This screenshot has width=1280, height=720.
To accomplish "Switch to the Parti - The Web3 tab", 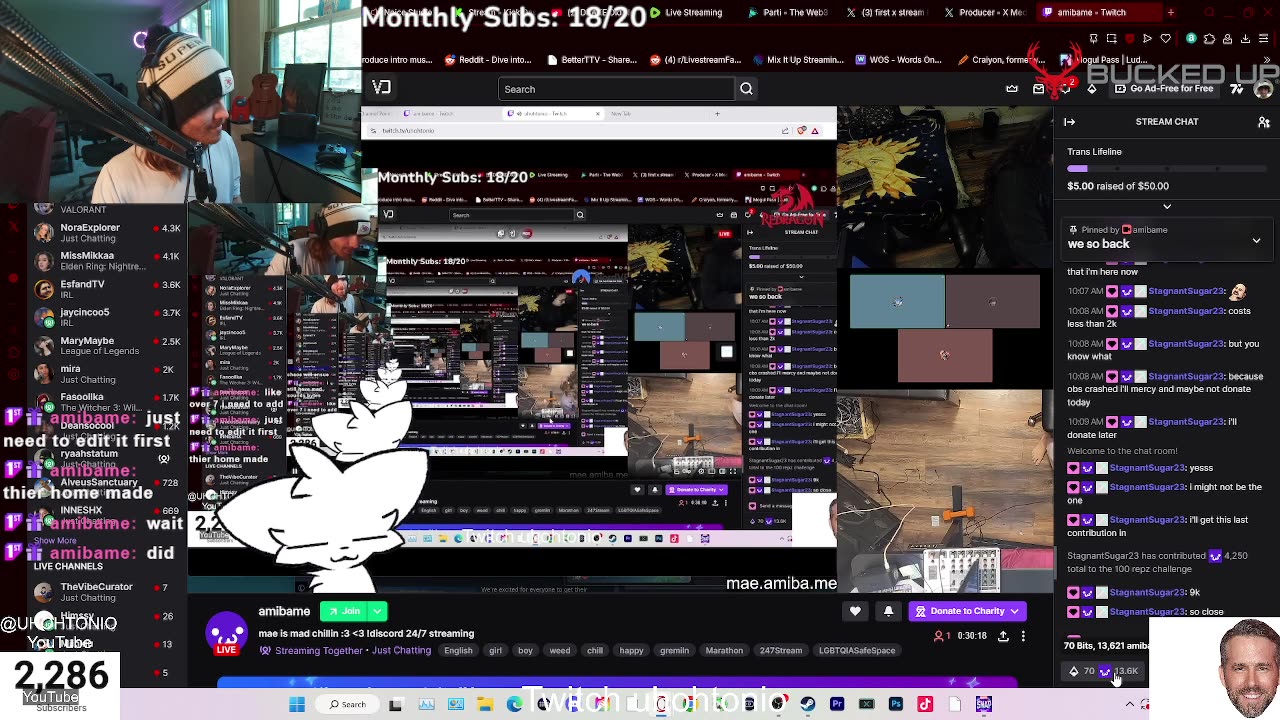I will (x=789, y=12).
